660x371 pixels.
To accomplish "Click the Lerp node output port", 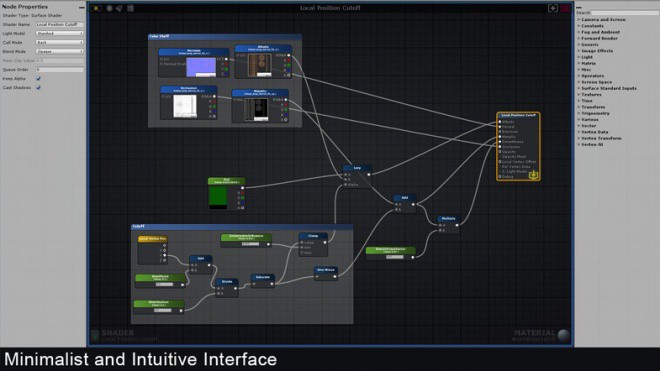I will point(369,174).
